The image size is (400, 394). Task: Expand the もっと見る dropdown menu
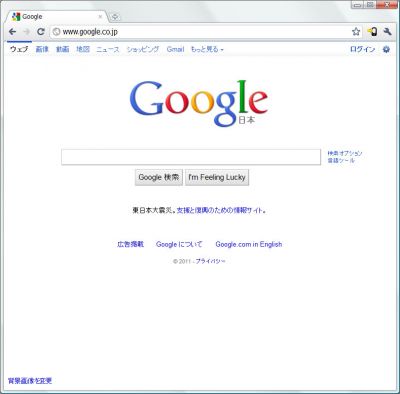pyautogui.click(x=207, y=49)
